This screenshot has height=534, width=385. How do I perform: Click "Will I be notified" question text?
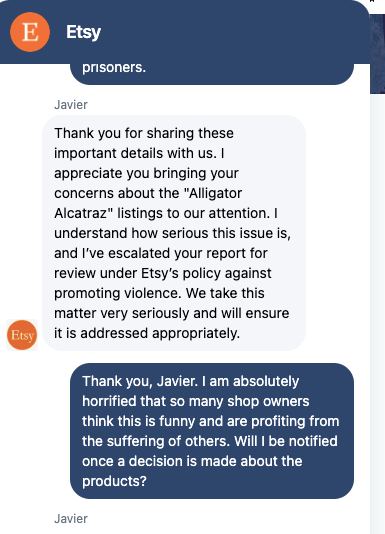(x=286, y=441)
